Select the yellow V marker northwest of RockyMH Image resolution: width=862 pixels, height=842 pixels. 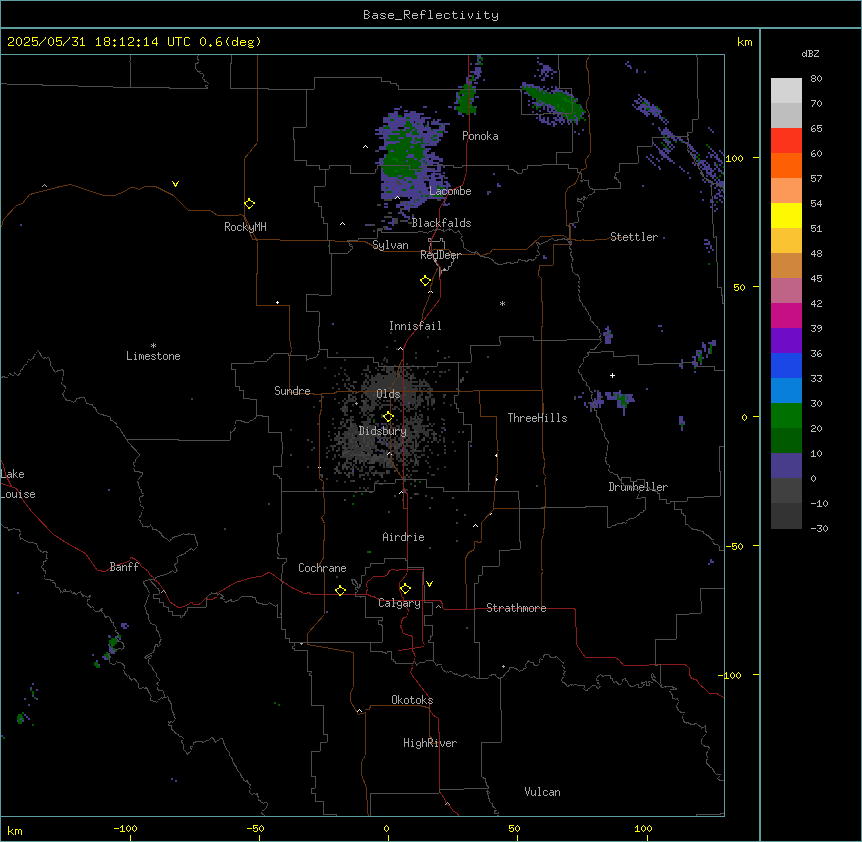175,184
